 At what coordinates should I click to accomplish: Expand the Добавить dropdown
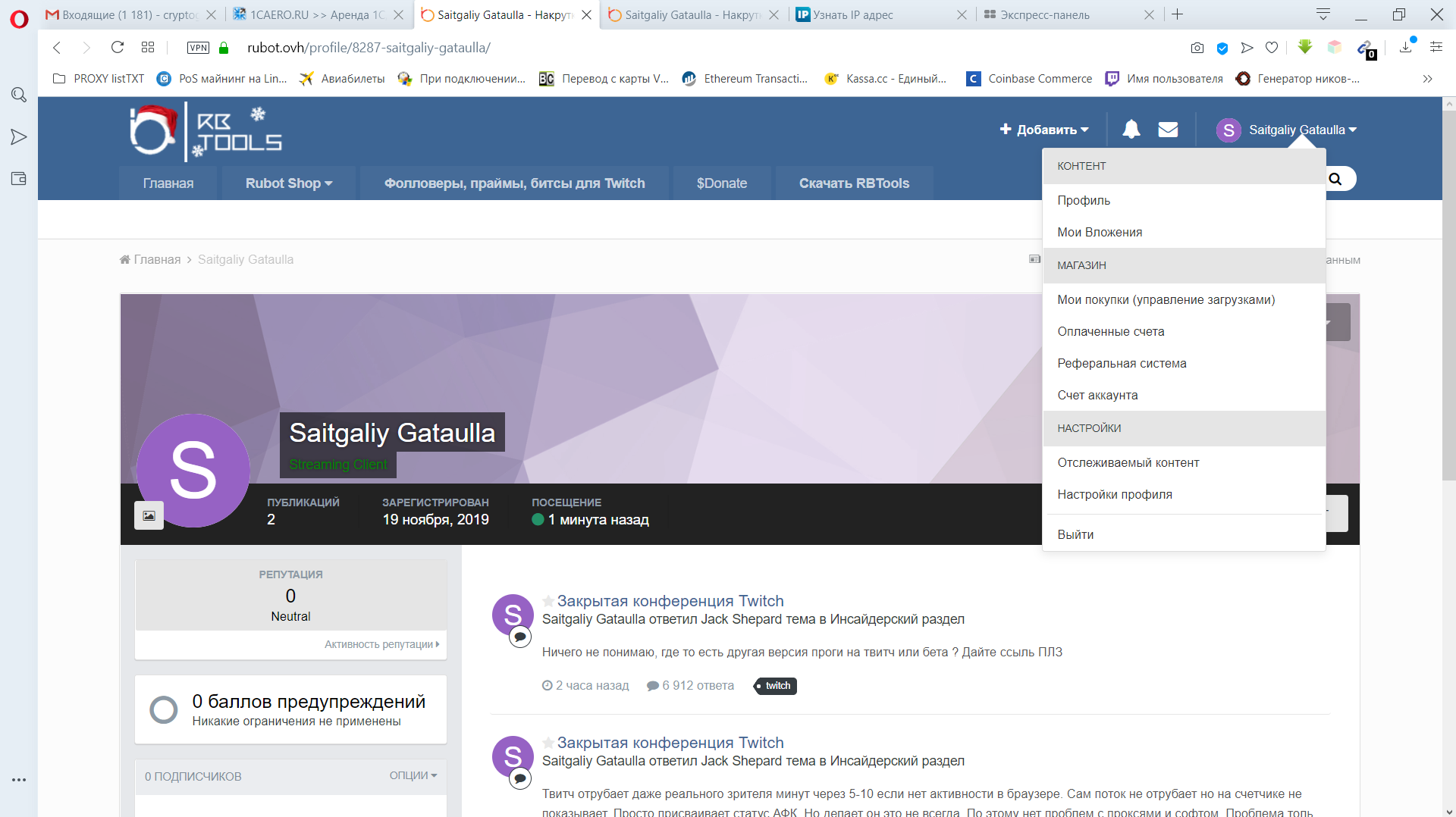1044,130
